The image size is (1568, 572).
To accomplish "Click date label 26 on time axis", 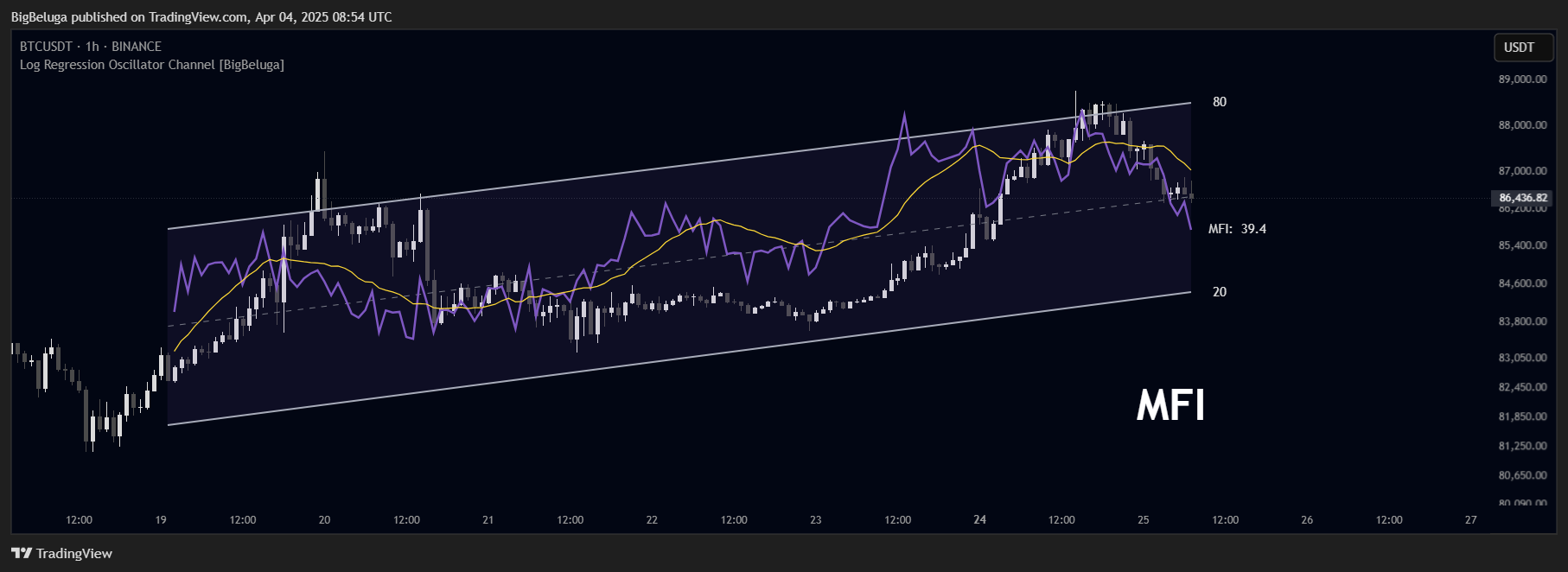I will click(x=1307, y=520).
